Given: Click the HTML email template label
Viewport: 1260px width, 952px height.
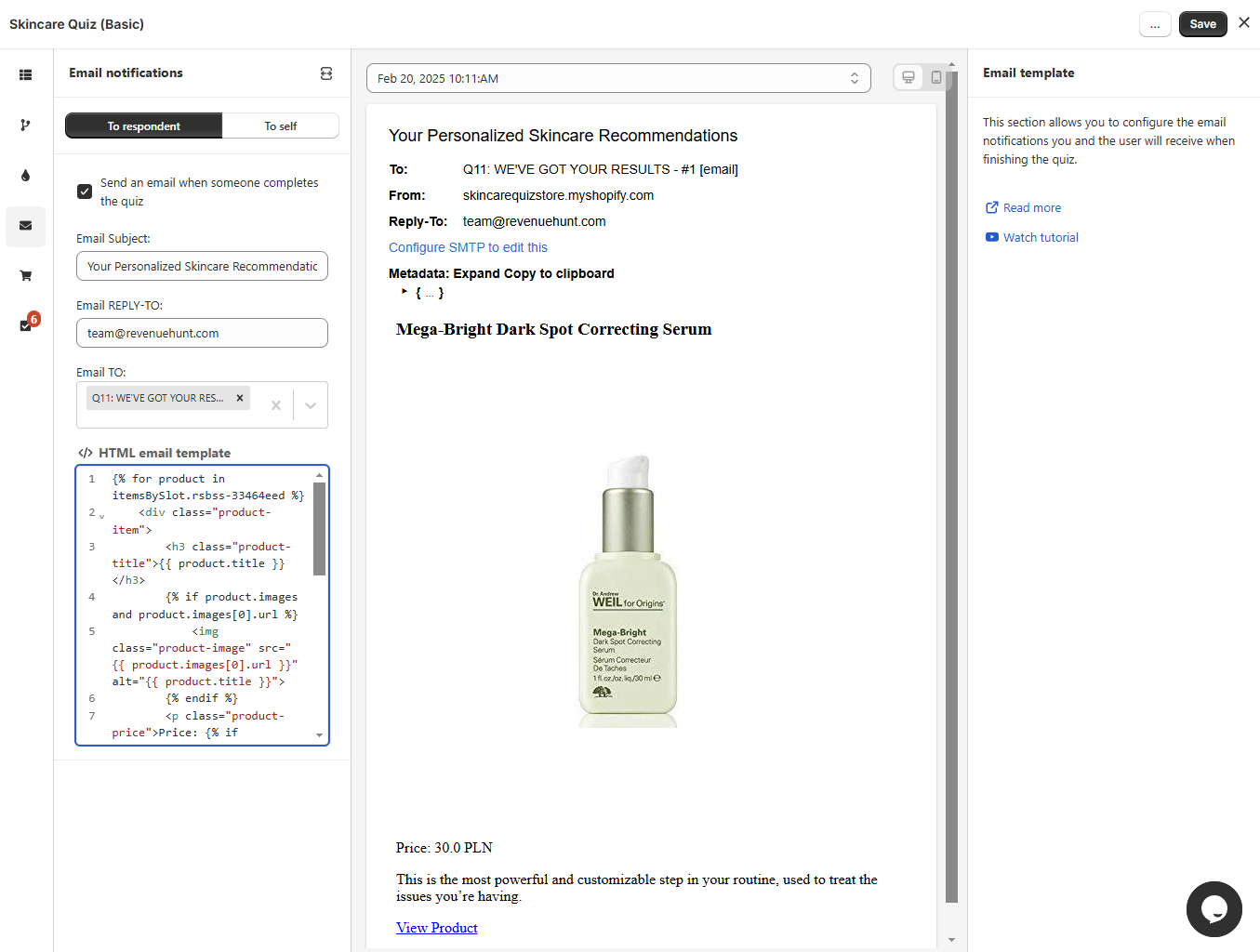Looking at the screenshot, I should pyautogui.click(x=165, y=453).
